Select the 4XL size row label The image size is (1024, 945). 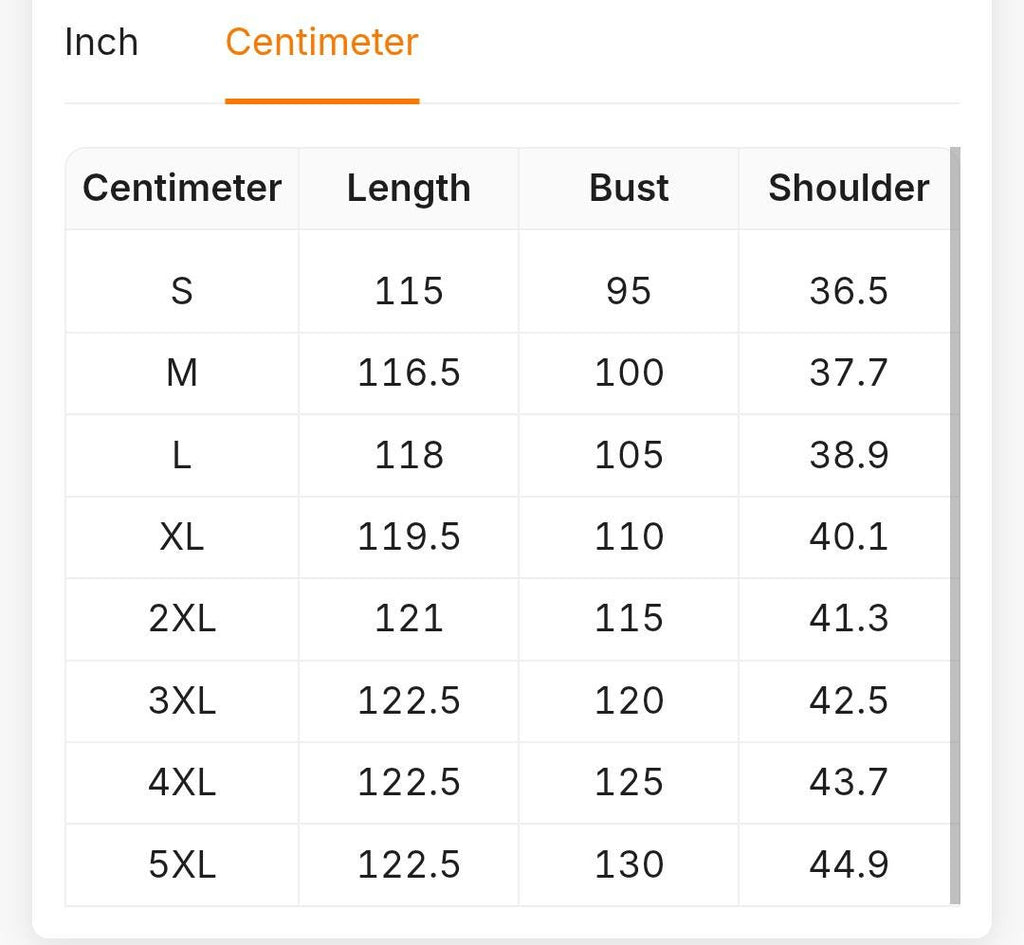[x=182, y=782]
